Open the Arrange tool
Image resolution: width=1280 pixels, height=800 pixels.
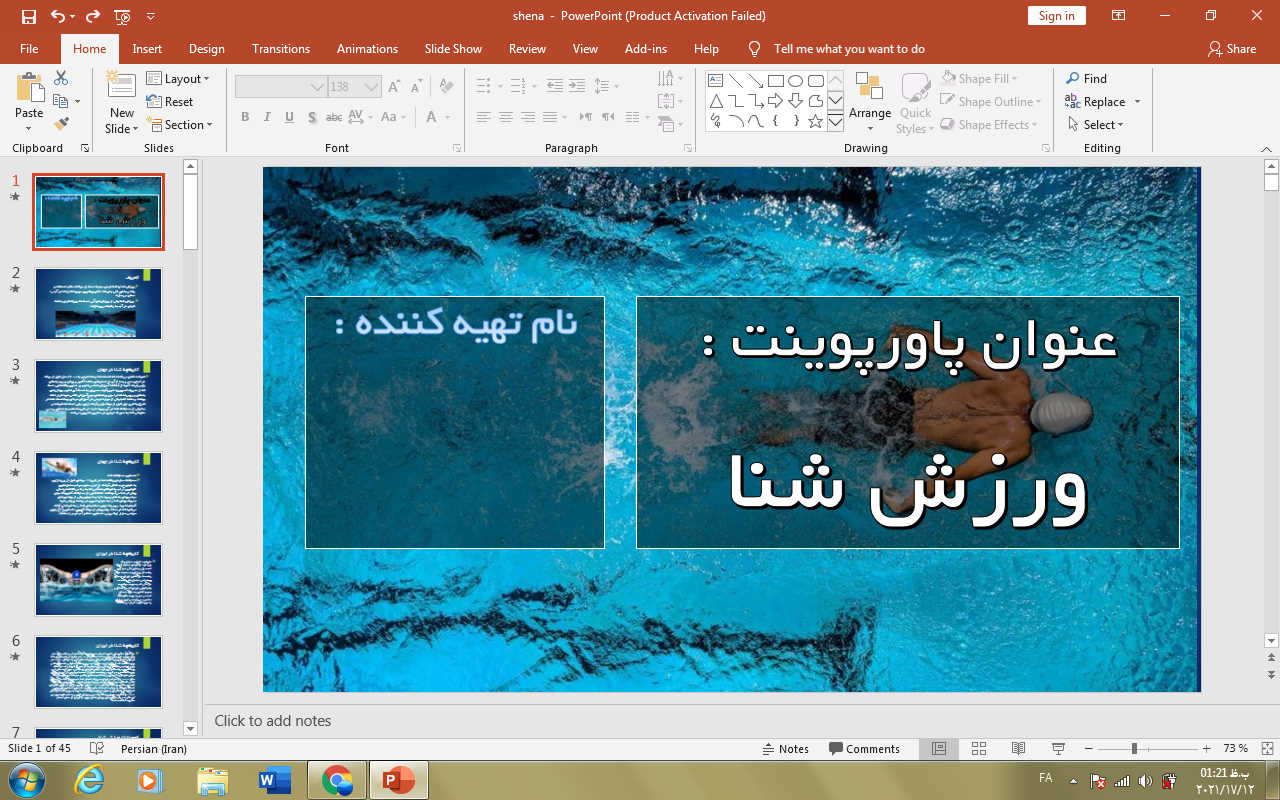[869, 101]
